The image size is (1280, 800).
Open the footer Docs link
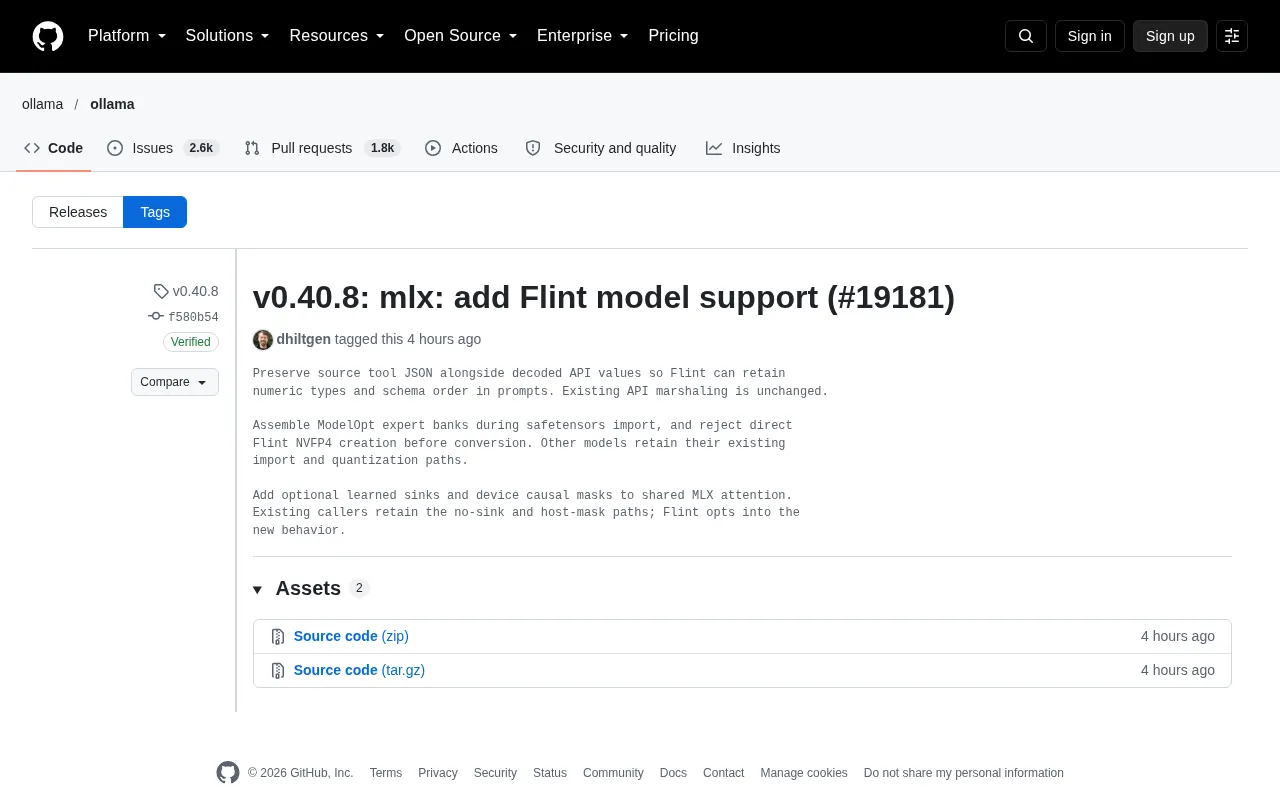[673, 773]
